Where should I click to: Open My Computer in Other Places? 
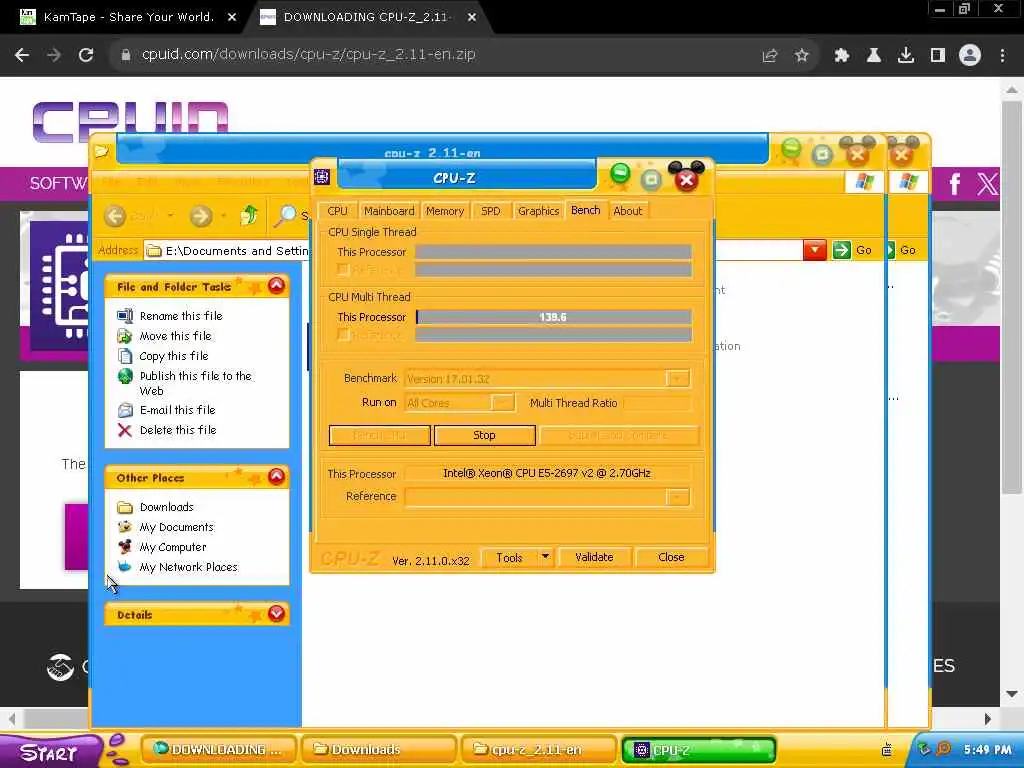[x=173, y=547]
